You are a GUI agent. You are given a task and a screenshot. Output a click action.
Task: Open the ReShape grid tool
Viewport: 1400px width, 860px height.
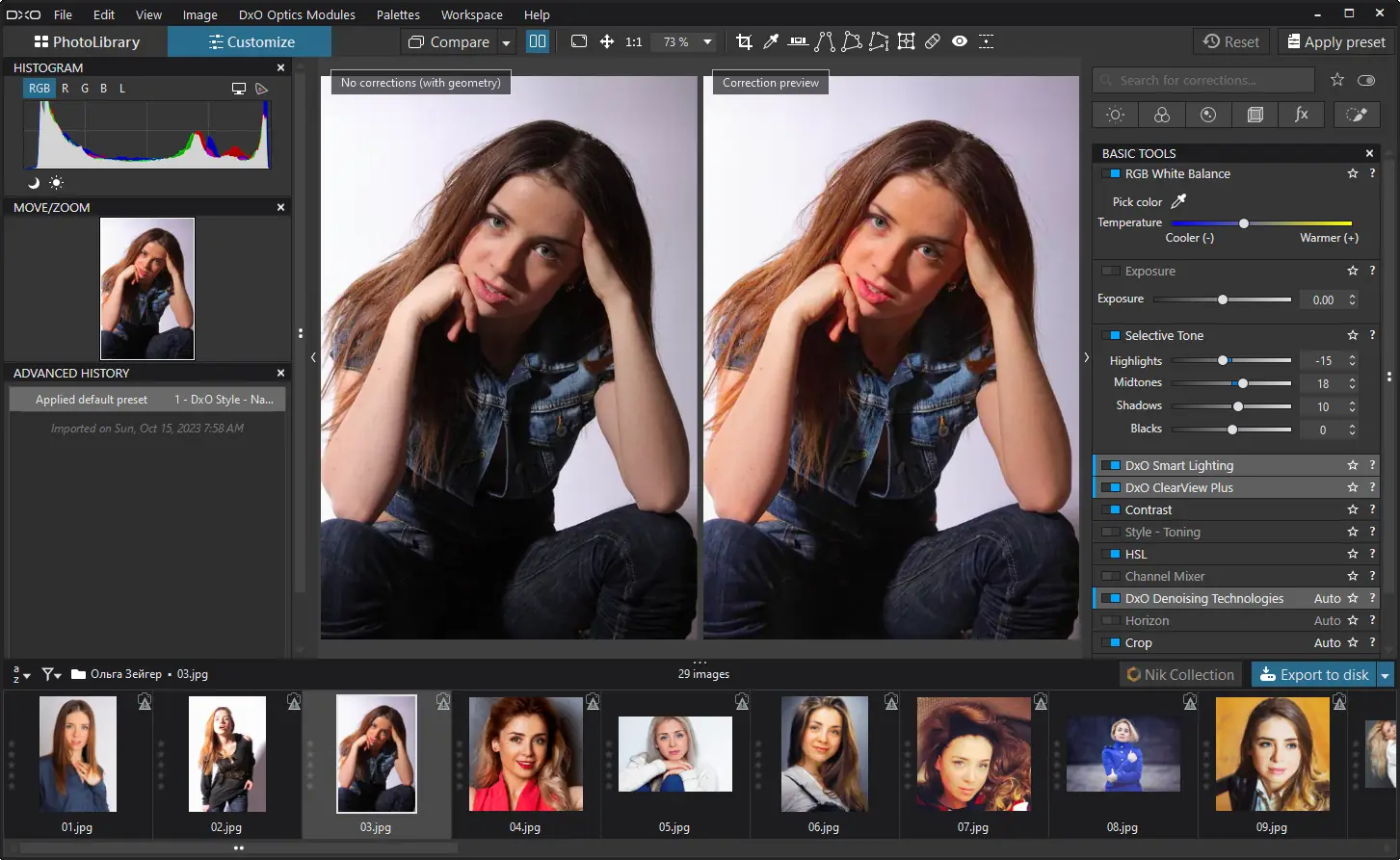coord(906,41)
